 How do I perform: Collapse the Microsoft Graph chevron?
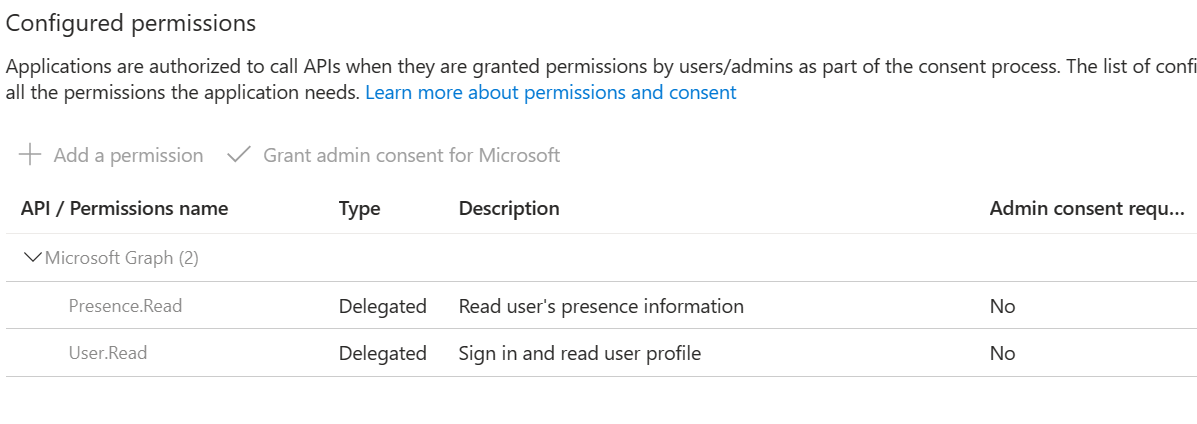32,258
